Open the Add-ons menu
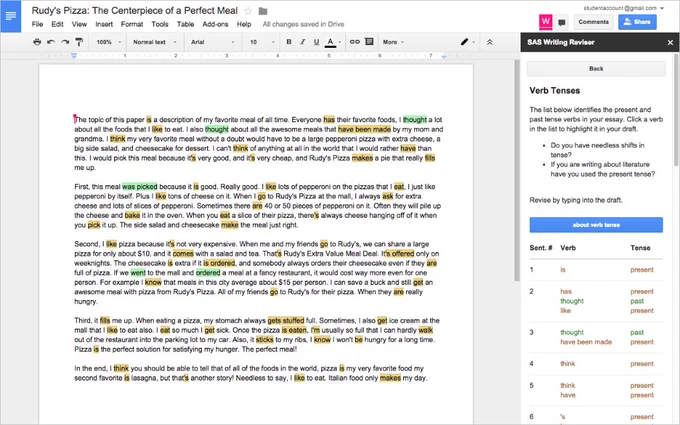680x425 pixels. pyautogui.click(x=215, y=24)
